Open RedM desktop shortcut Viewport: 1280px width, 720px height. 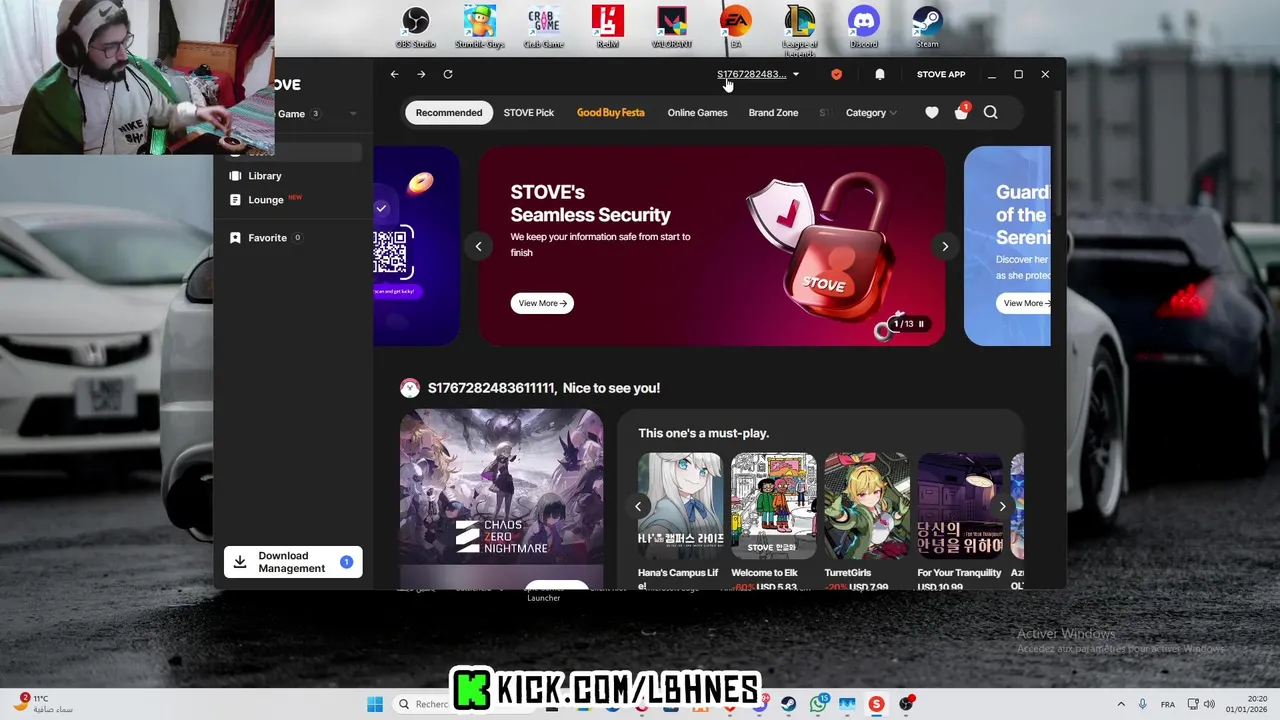pyautogui.click(x=608, y=27)
